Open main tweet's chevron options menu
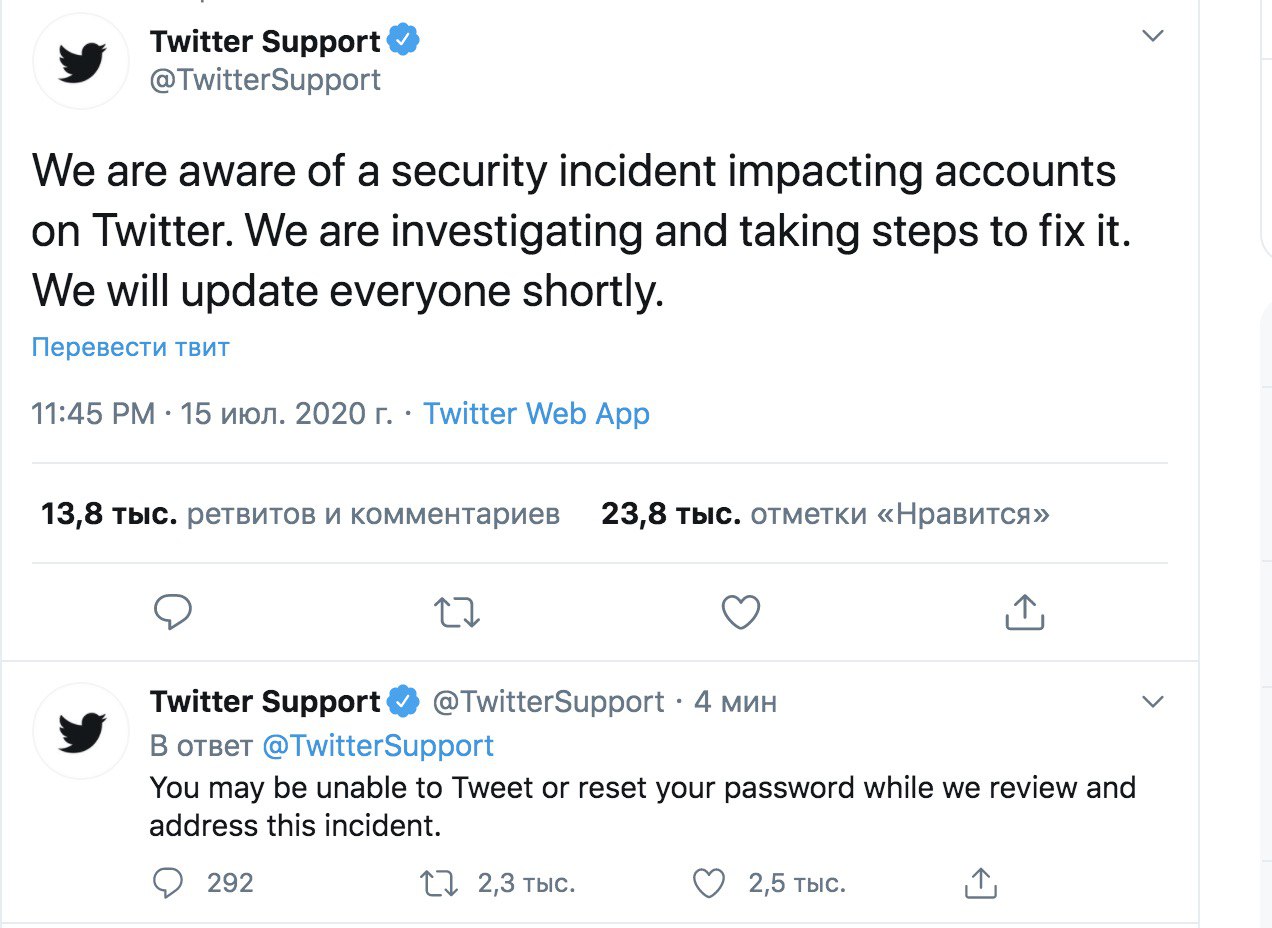This screenshot has height=928, width=1272. (1153, 36)
